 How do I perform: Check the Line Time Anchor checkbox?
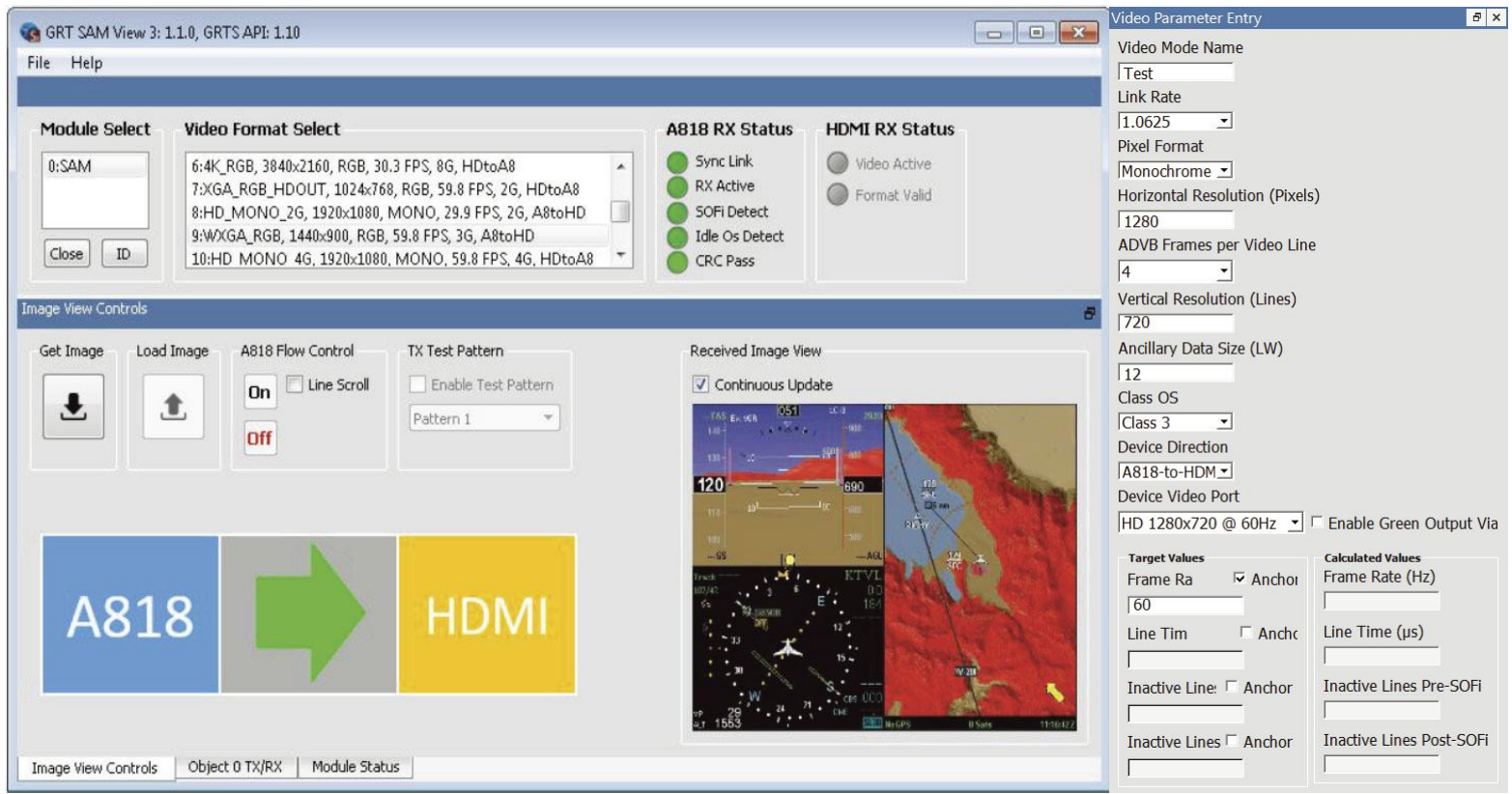click(x=1246, y=633)
